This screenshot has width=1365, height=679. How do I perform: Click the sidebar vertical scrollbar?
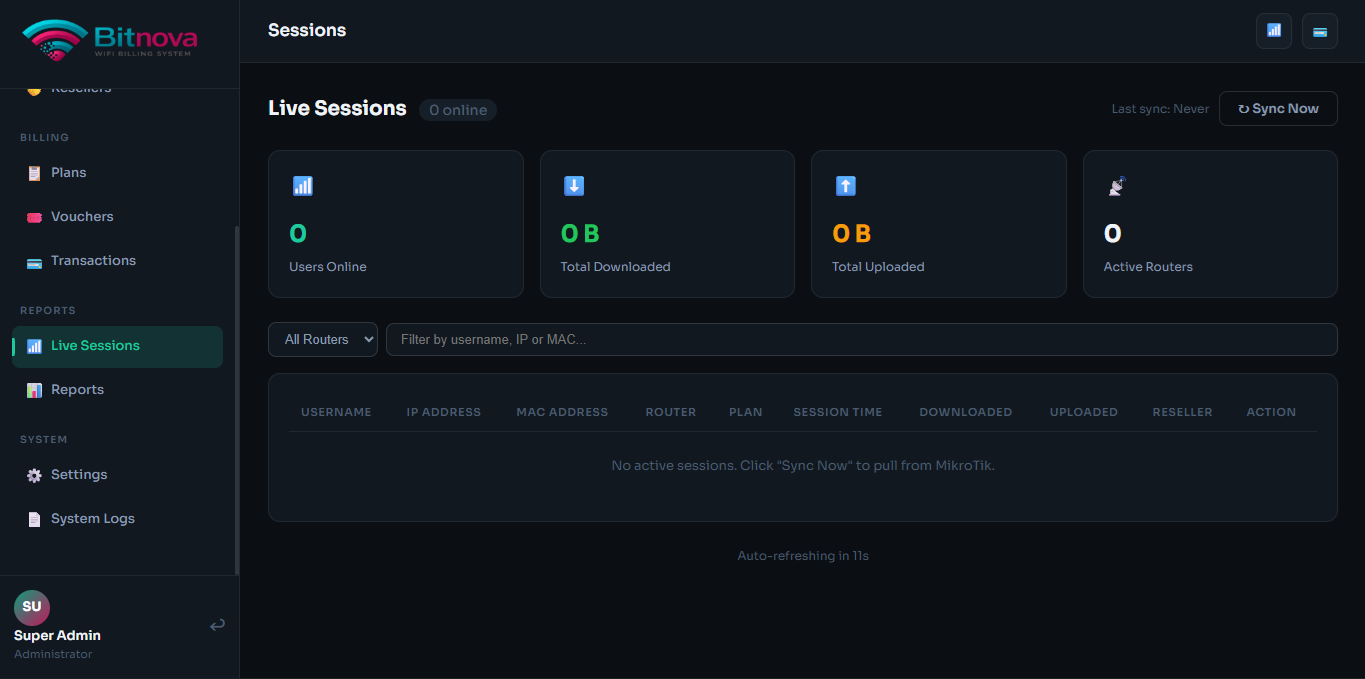[x=236, y=400]
